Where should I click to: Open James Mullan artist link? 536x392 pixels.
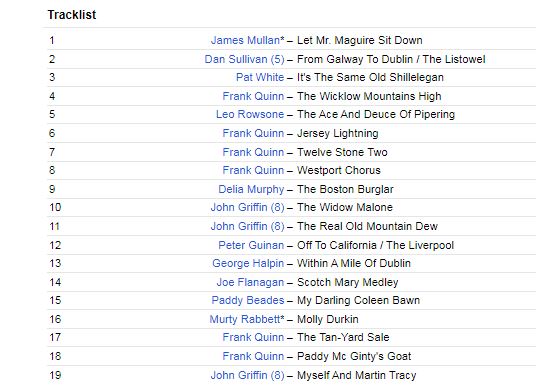(247, 40)
